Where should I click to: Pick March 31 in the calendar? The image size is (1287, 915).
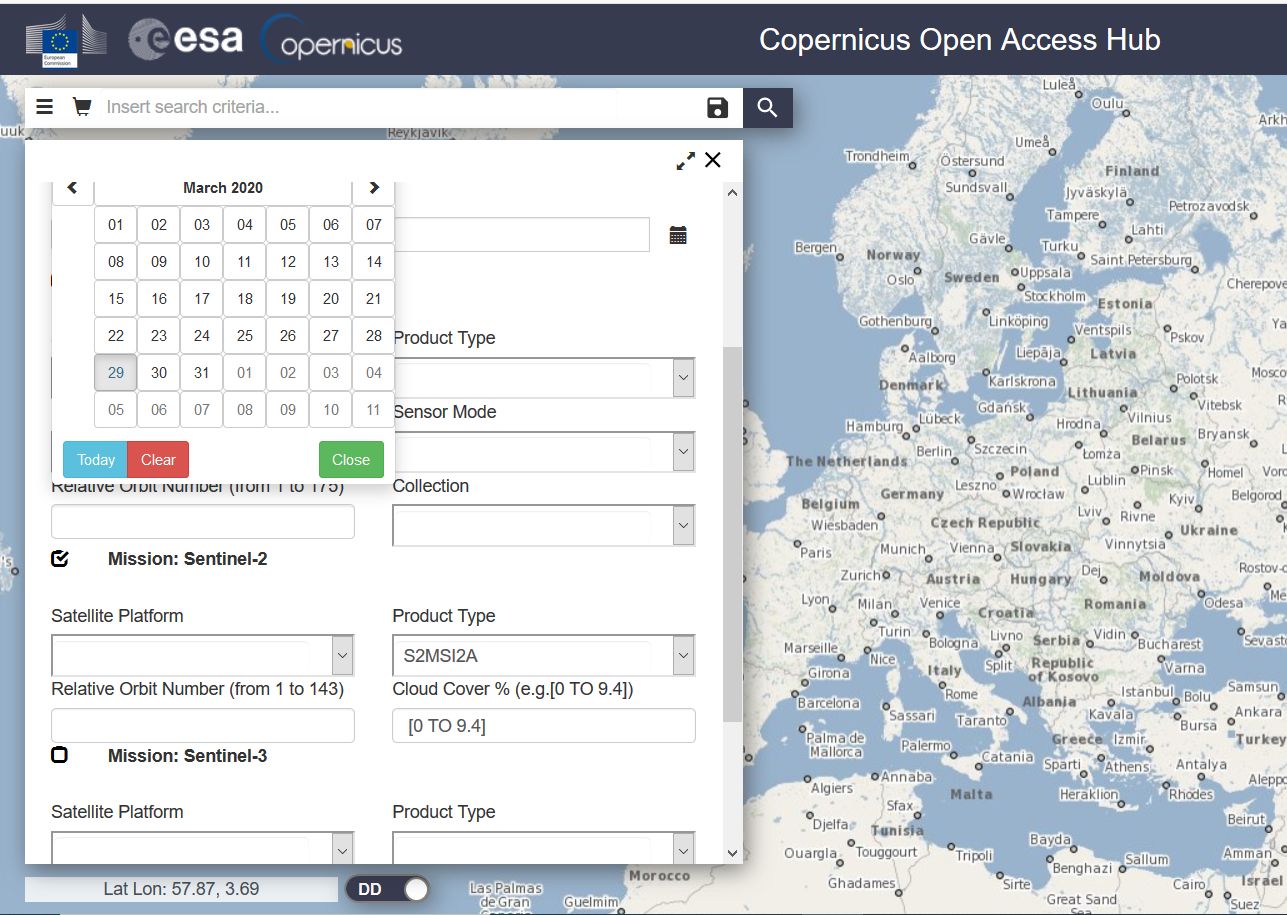202,373
